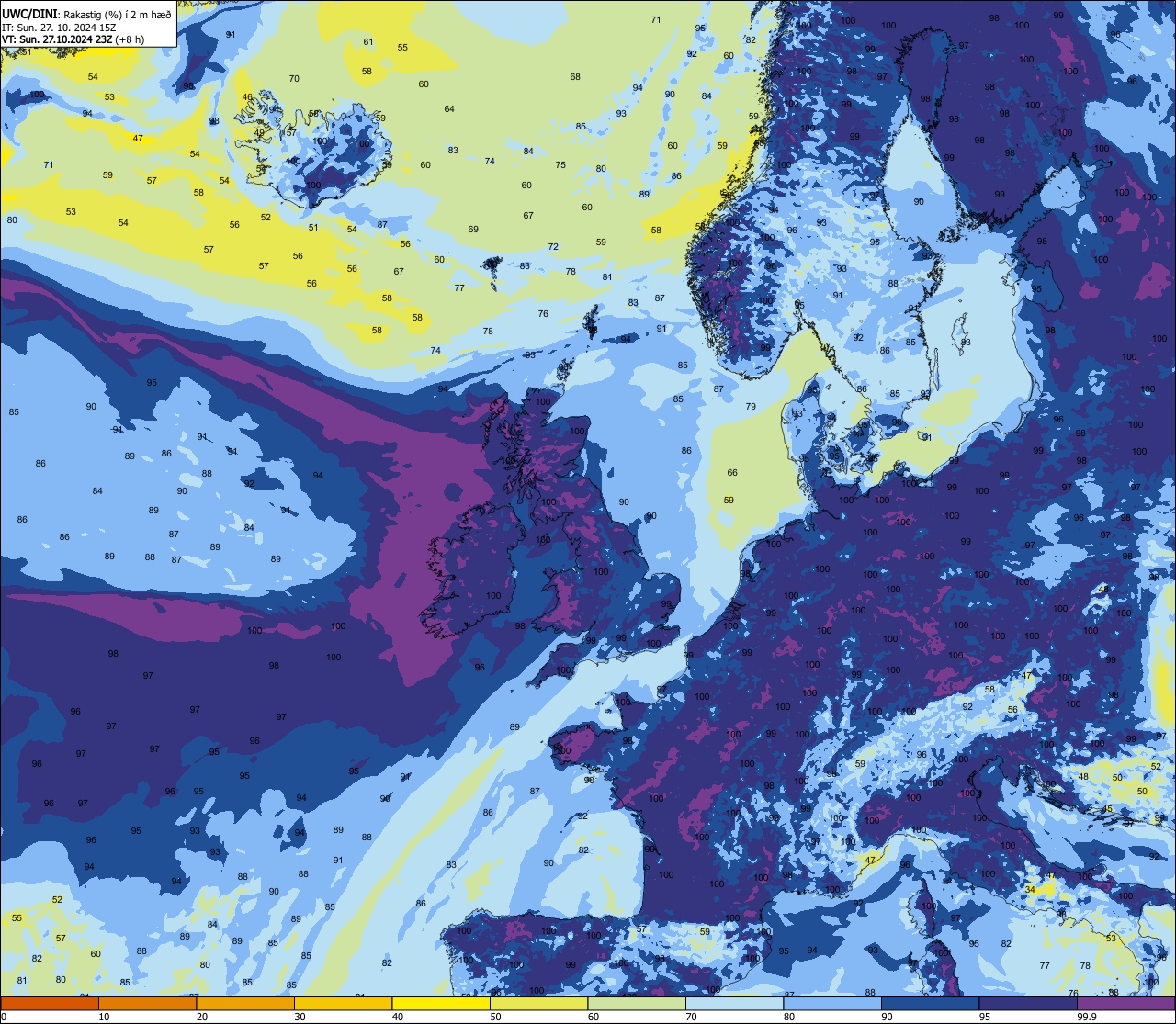This screenshot has height=1024, width=1176.
Task: Click the low humidity value 34 over Italy
Action: point(1030,889)
